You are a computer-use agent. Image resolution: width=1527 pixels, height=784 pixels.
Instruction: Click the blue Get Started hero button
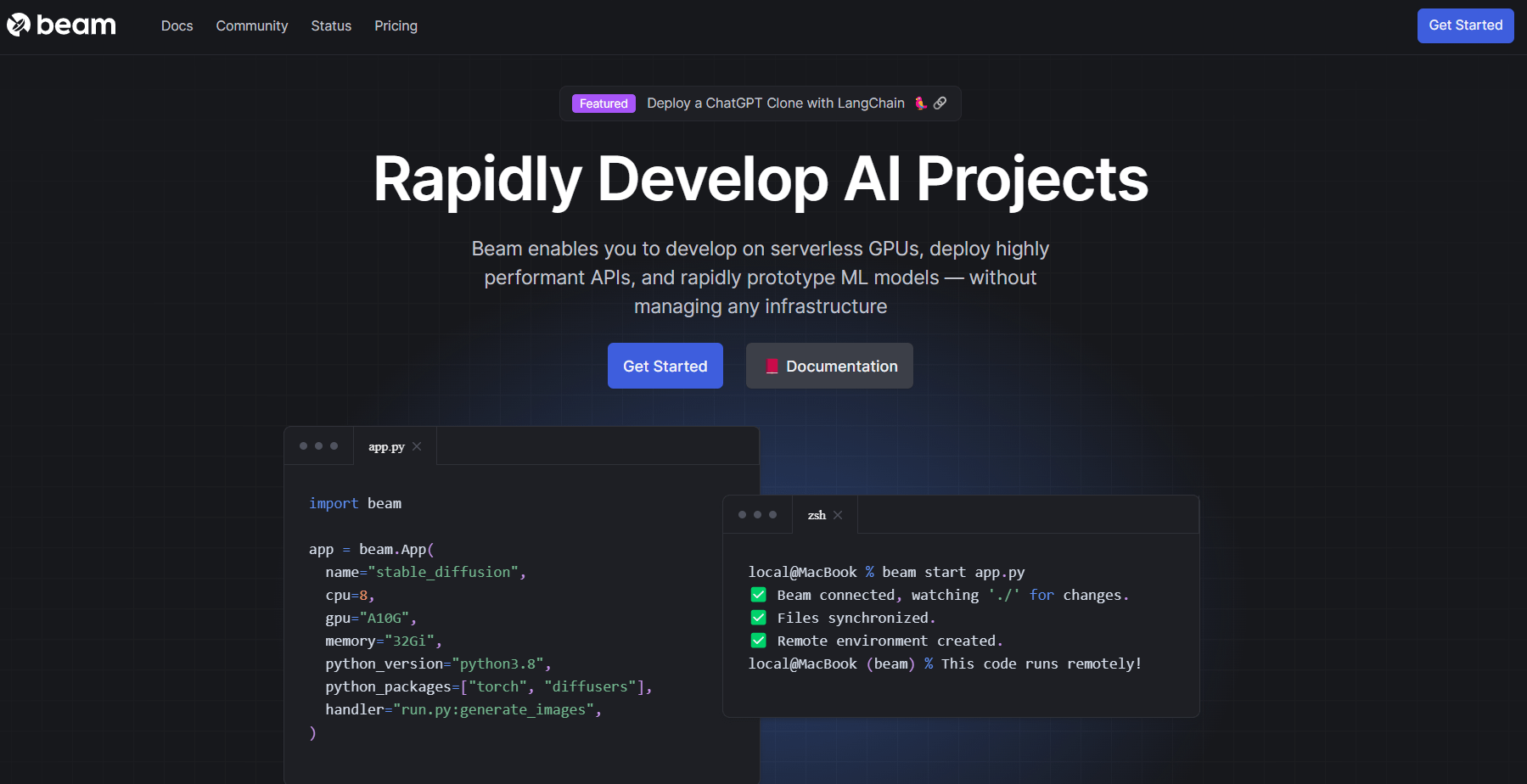point(665,366)
